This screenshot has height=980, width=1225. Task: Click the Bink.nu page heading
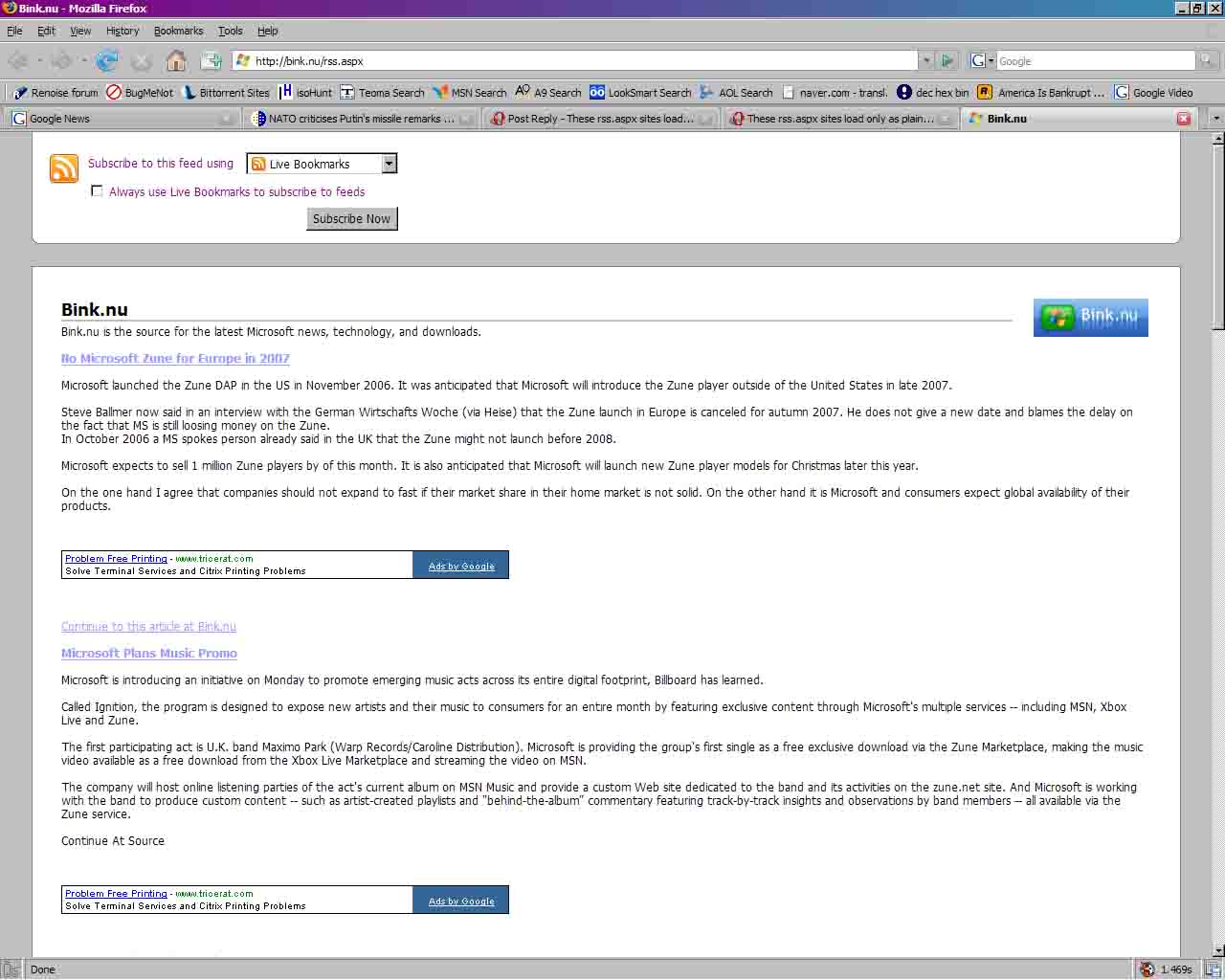95,309
